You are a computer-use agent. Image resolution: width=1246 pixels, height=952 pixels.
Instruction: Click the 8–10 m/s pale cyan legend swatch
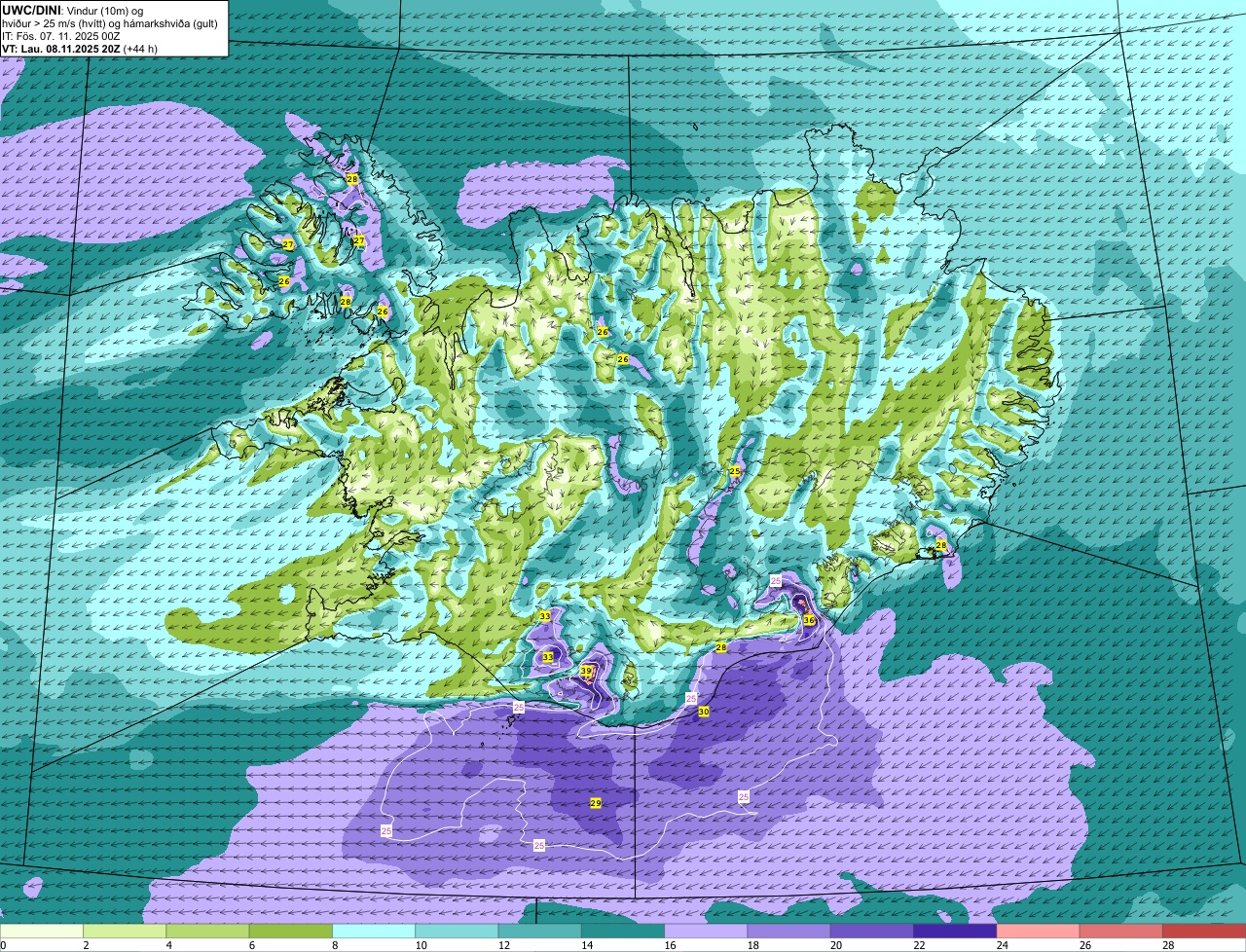point(374,932)
